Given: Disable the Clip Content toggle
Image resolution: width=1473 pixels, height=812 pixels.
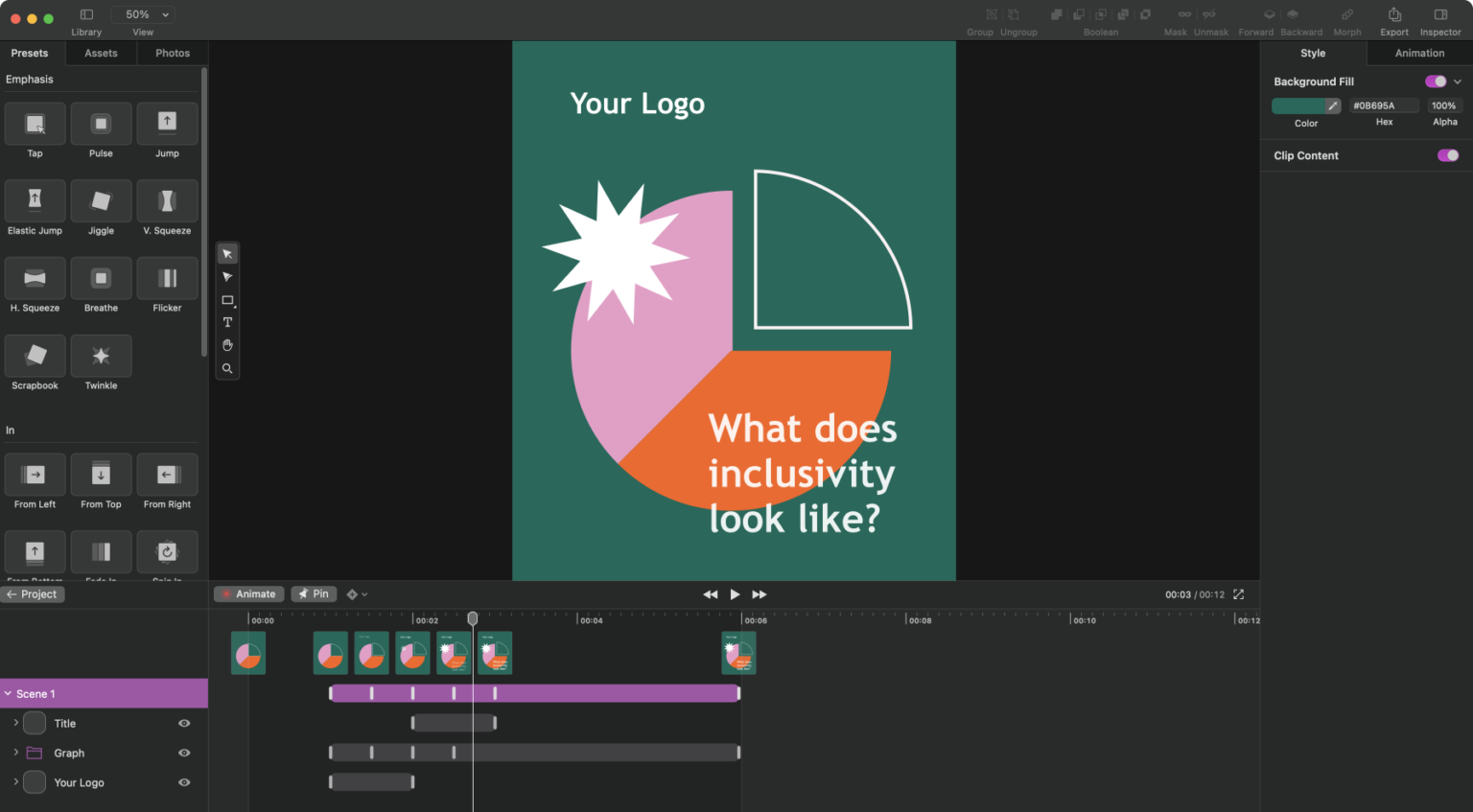Looking at the screenshot, I should coord(1447,155).
